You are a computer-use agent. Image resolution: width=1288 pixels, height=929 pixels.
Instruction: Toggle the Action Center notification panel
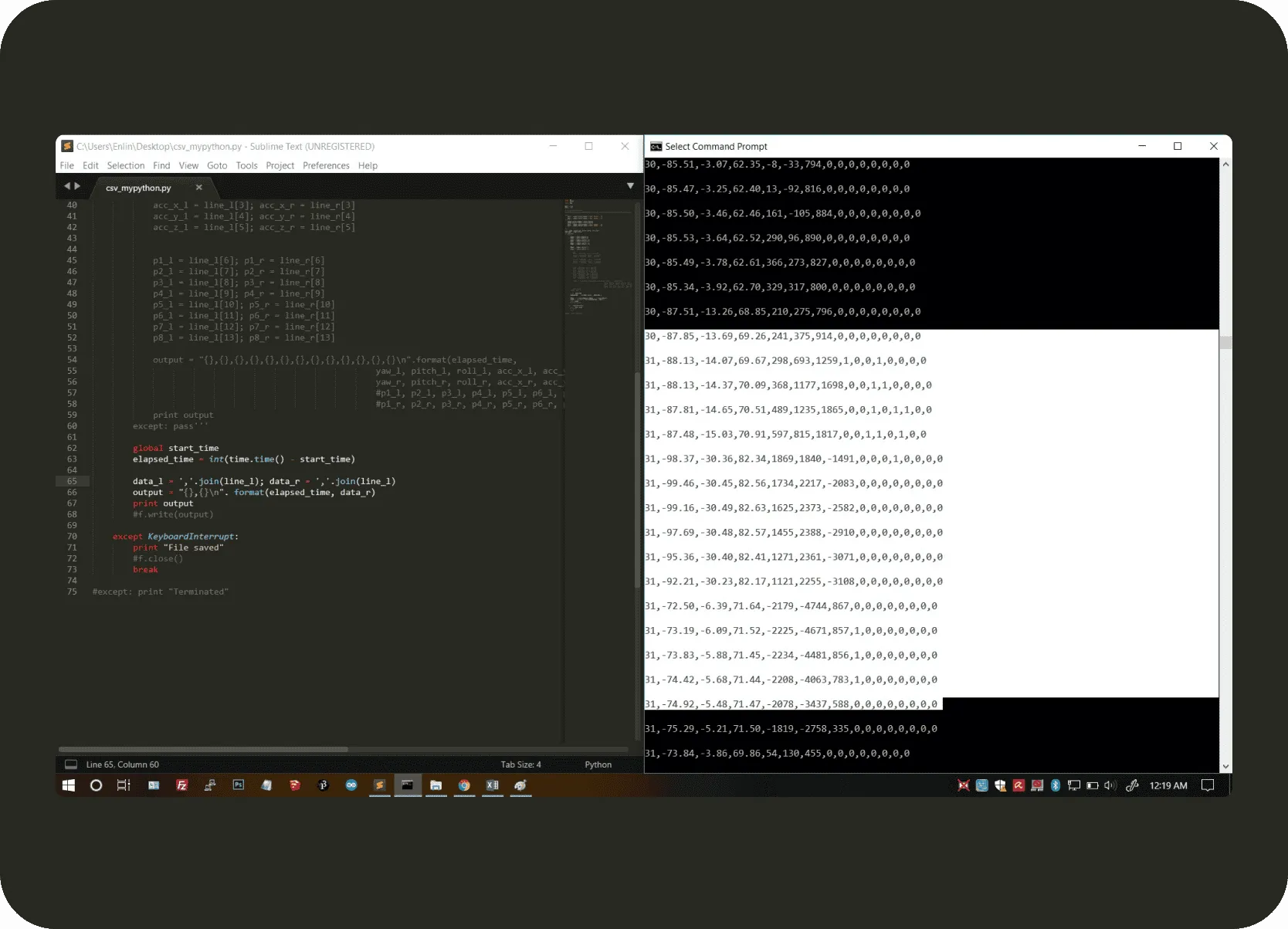1208,785
